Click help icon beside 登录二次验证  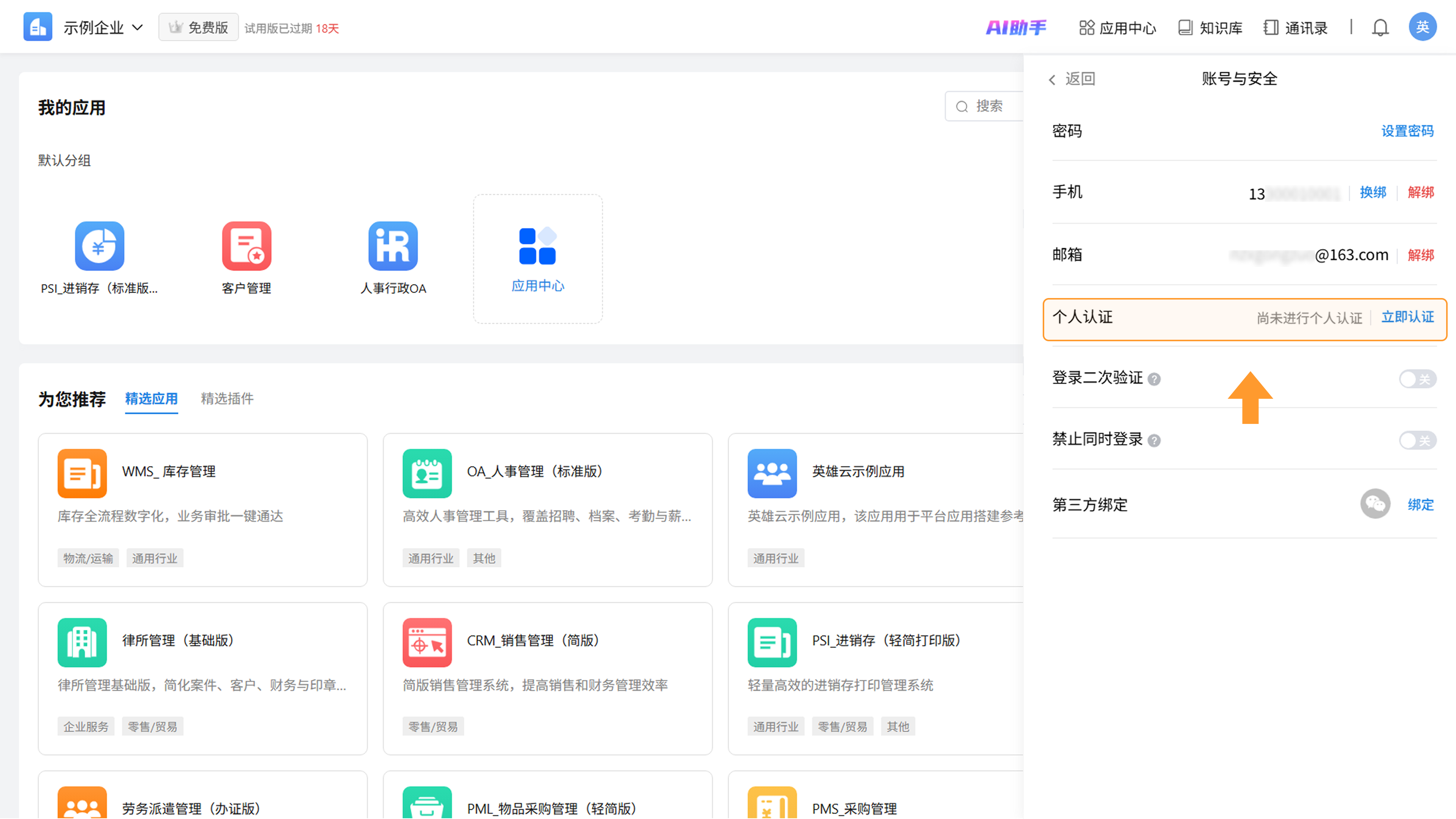pos(1154,379)
